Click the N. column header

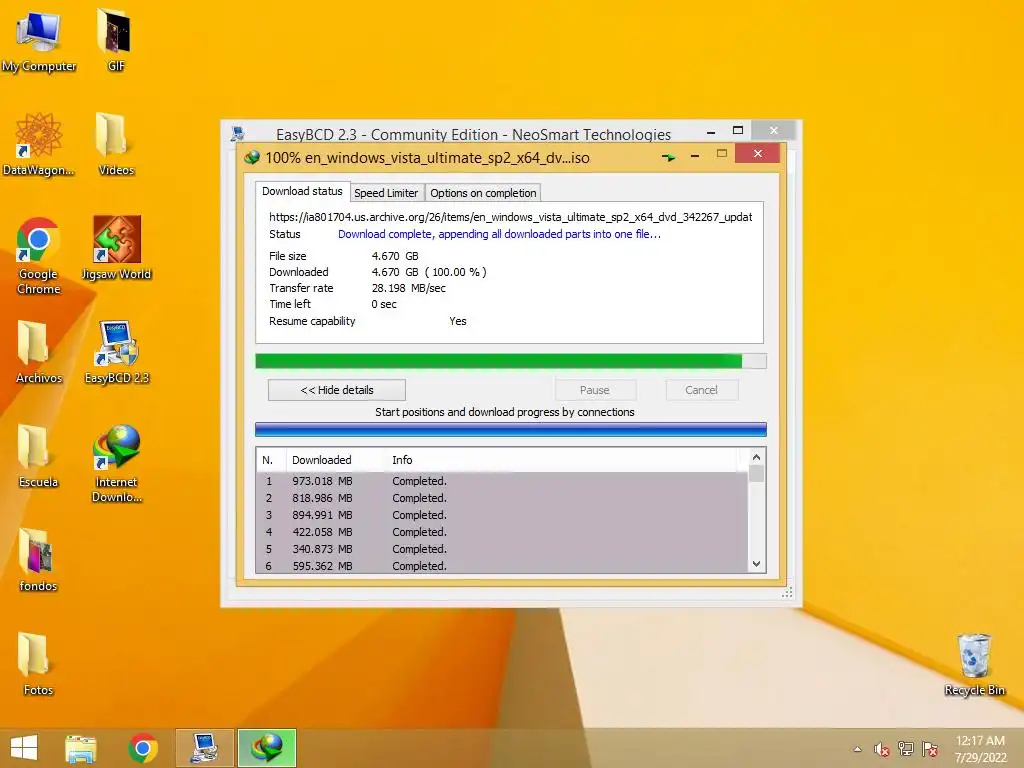(x=271, y=460)
